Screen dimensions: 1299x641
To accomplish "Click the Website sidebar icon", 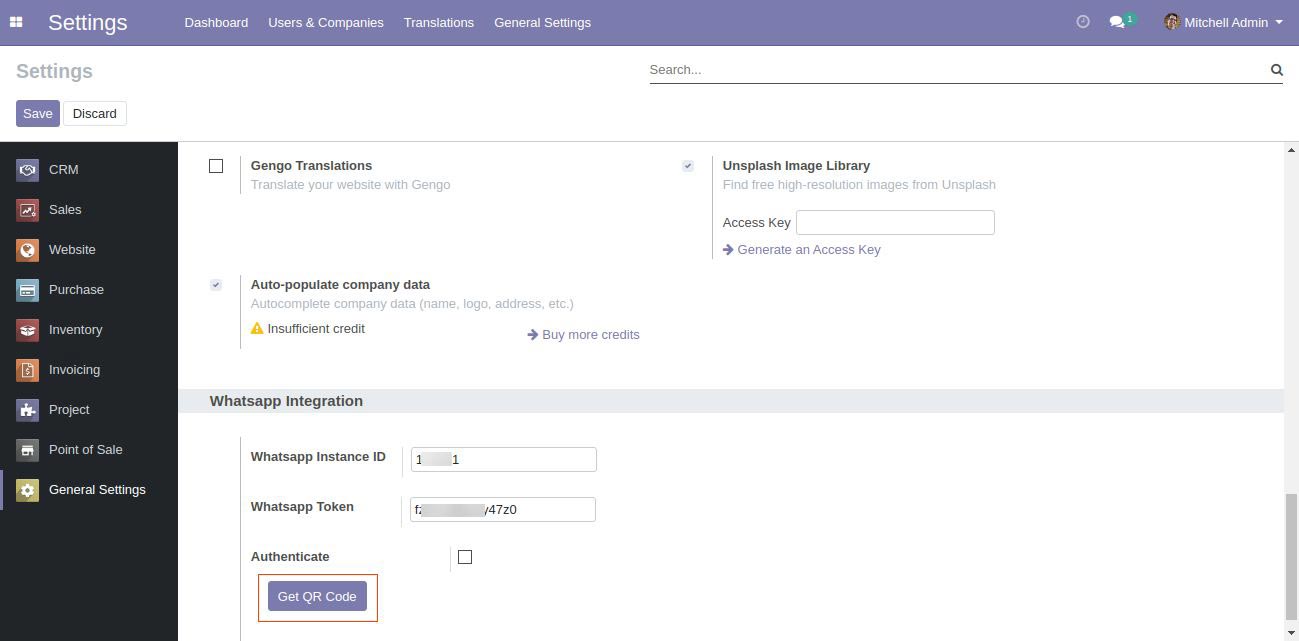I will pos(27,250).
